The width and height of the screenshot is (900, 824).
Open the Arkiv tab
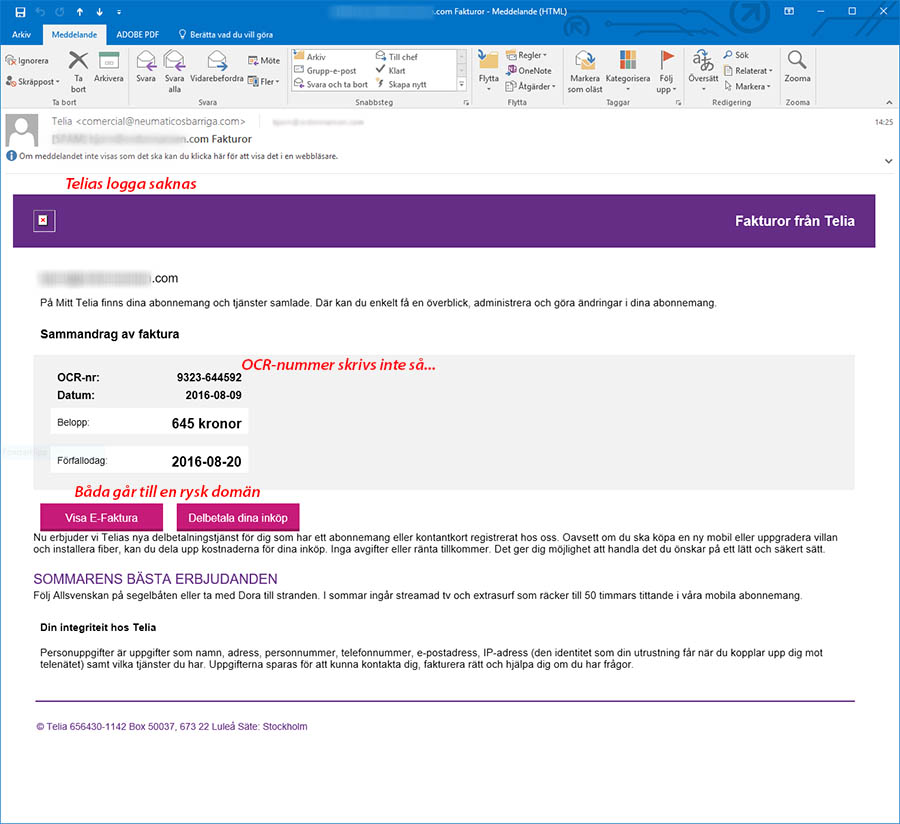pos(21,34)
